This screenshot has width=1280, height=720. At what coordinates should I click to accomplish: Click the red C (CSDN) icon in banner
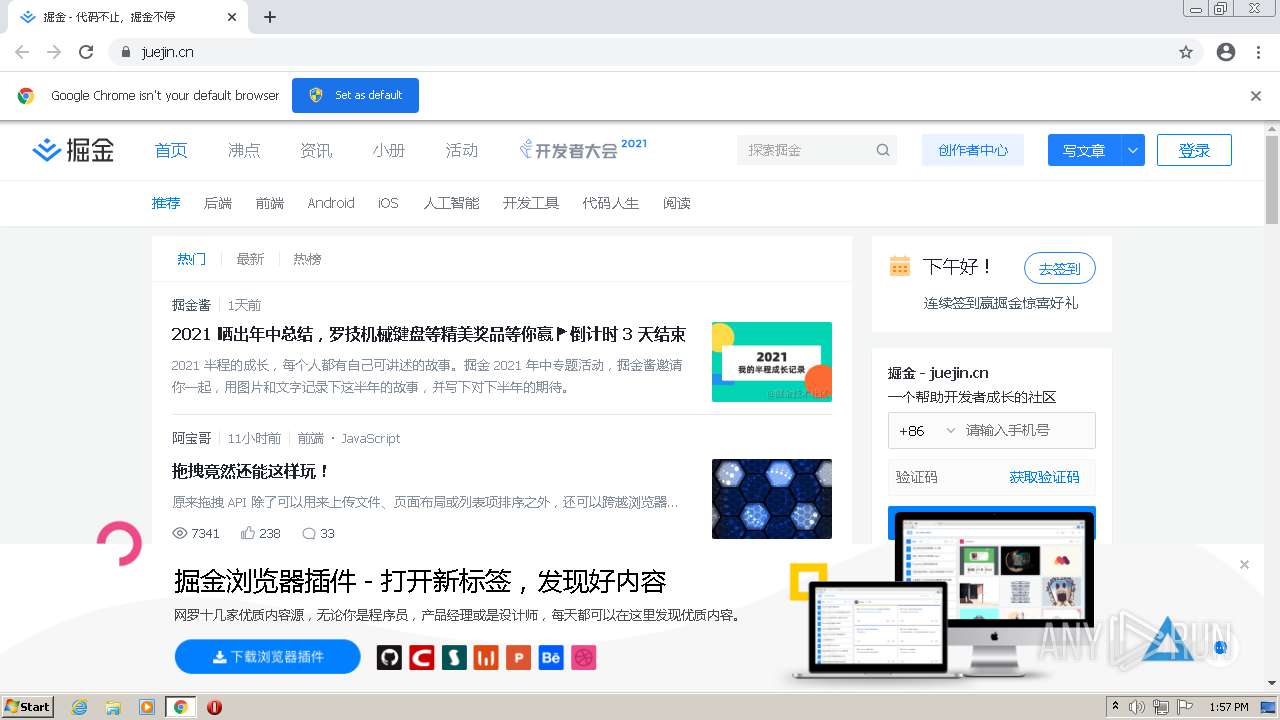coord(422,657)
